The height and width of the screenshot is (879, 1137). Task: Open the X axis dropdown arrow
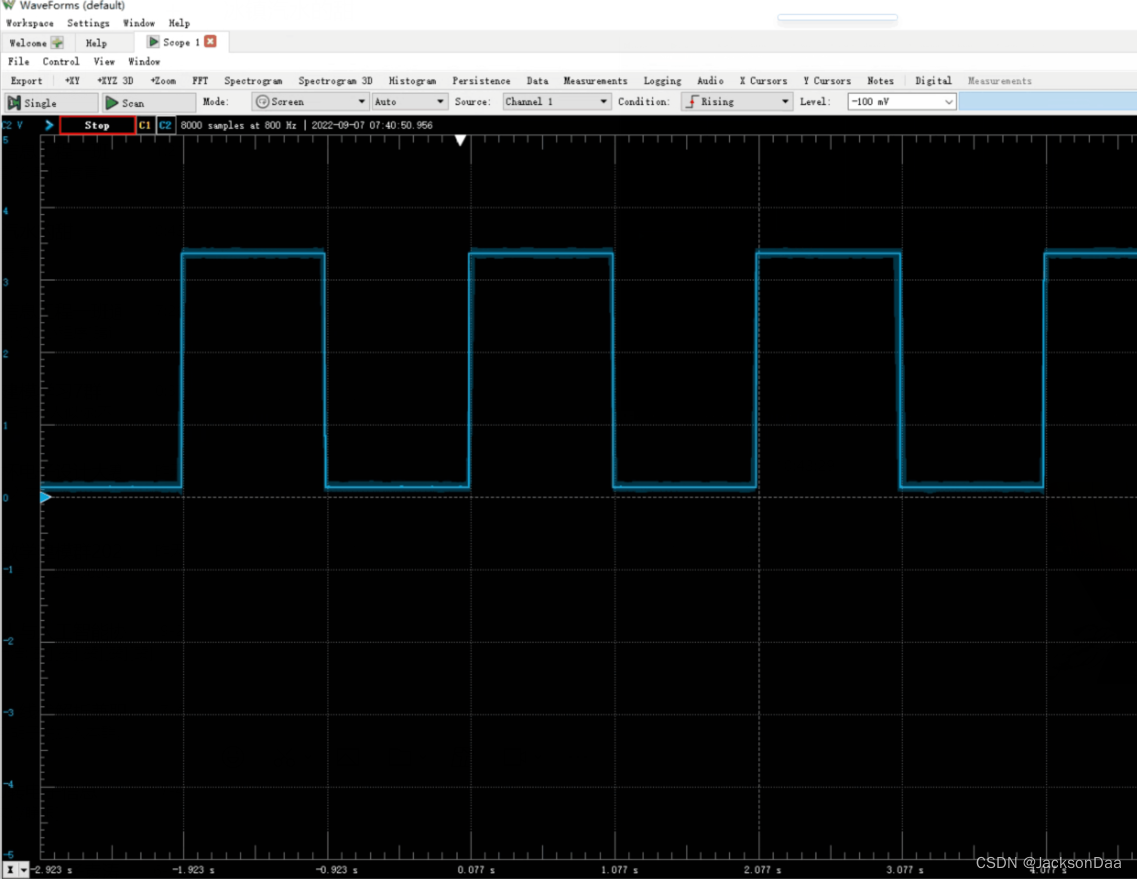(x=24, y=869)
